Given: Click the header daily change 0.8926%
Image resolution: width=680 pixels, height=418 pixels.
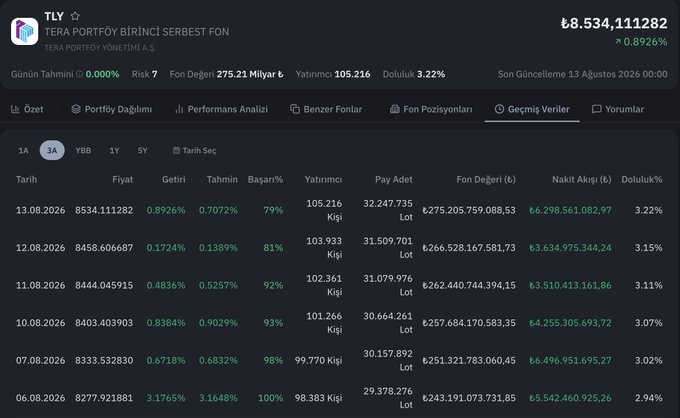Looking at the screenshot, I should (641, 42).
